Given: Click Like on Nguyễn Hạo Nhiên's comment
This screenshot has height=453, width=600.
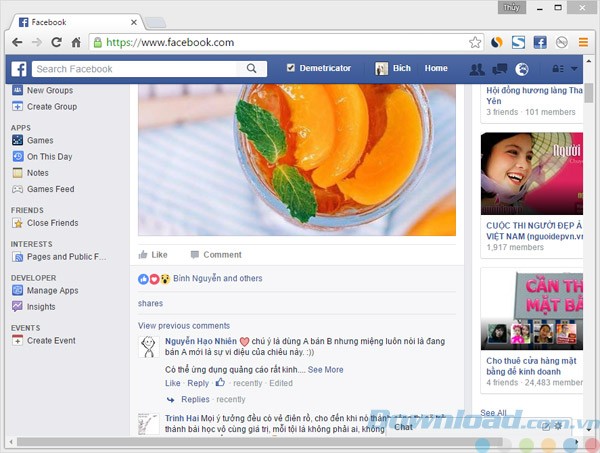Looking at the screenshot, I should (173, 383).
